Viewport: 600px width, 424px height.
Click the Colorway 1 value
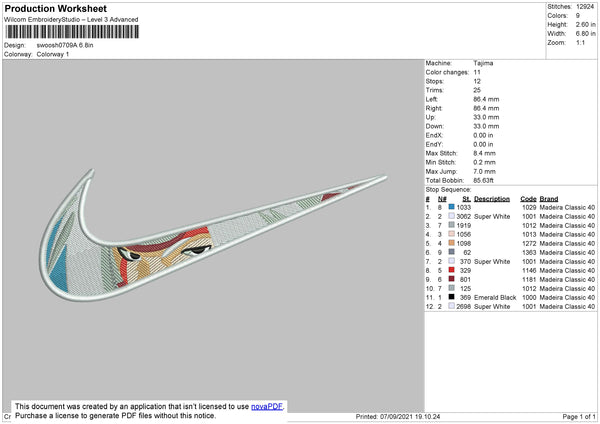53,54
